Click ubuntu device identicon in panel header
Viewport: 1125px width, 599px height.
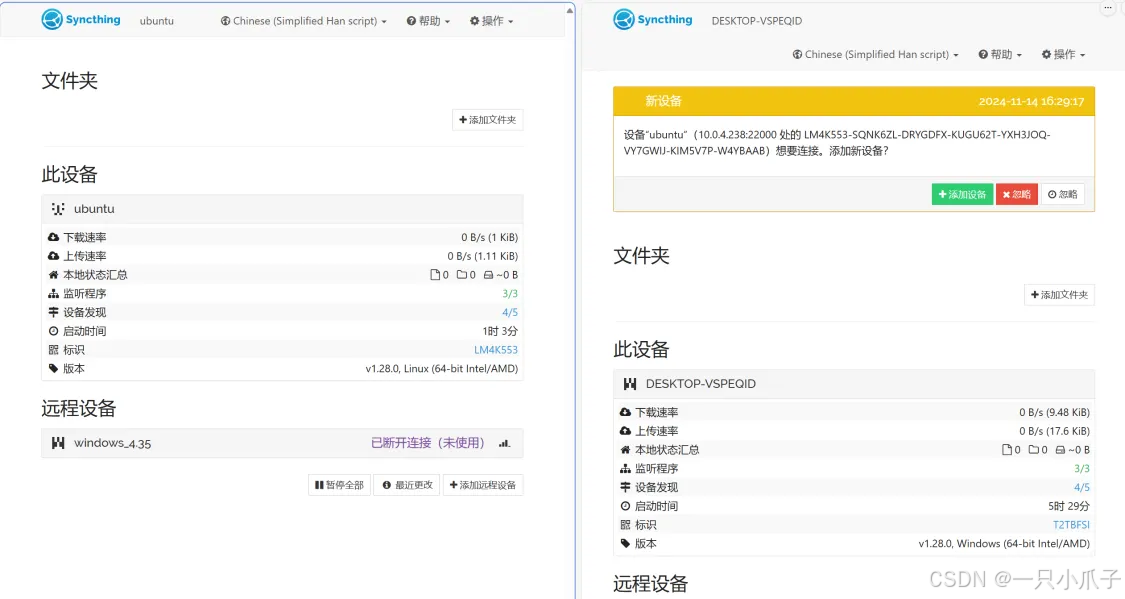58,209
